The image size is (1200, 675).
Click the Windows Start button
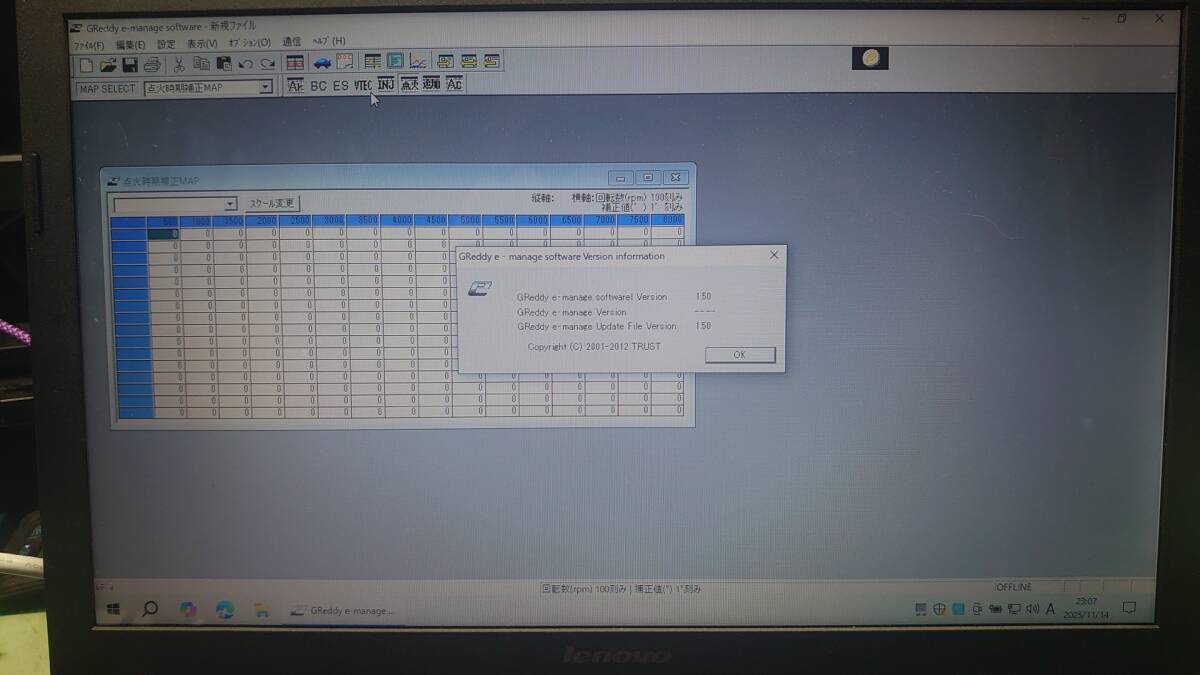(x=113, y=609)
